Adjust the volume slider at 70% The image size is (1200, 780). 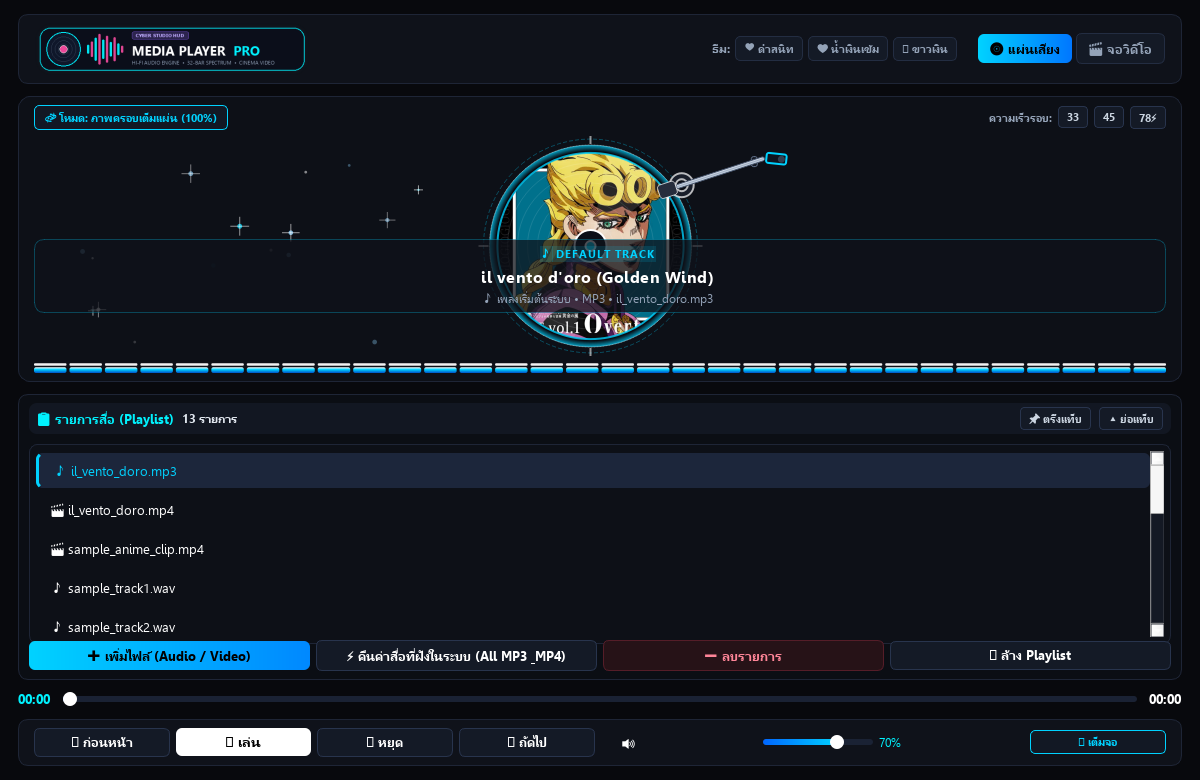point(818,742)
